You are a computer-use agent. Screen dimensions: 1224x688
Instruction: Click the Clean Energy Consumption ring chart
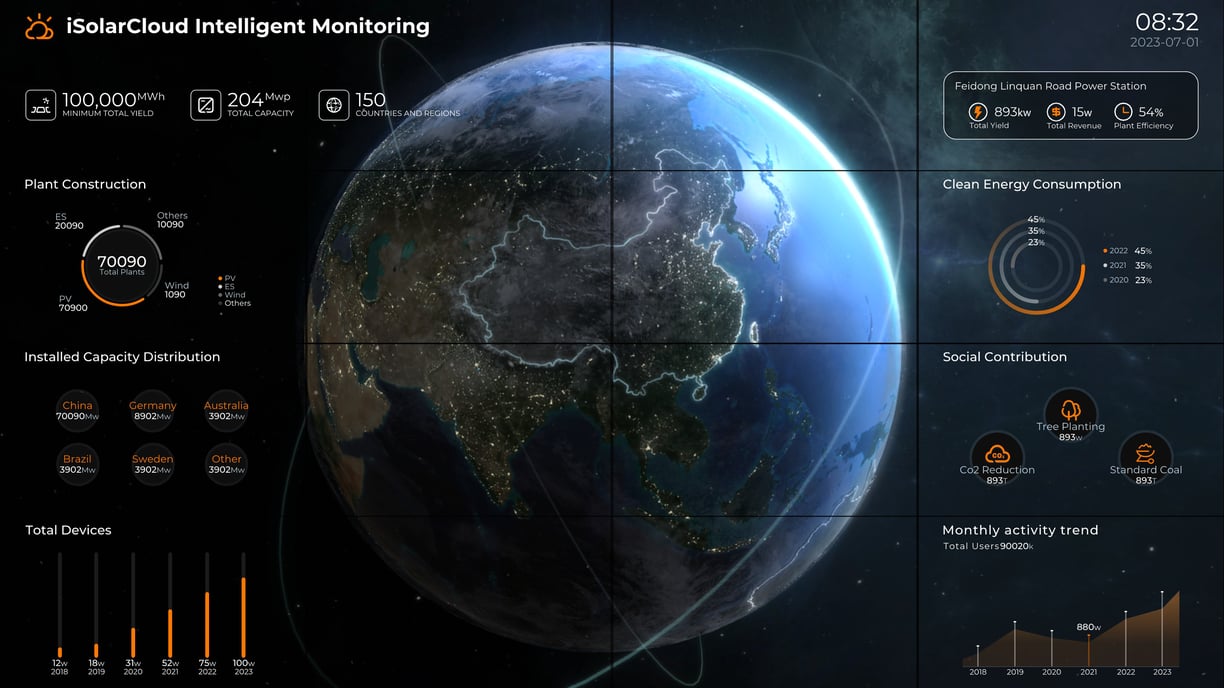1037,266
